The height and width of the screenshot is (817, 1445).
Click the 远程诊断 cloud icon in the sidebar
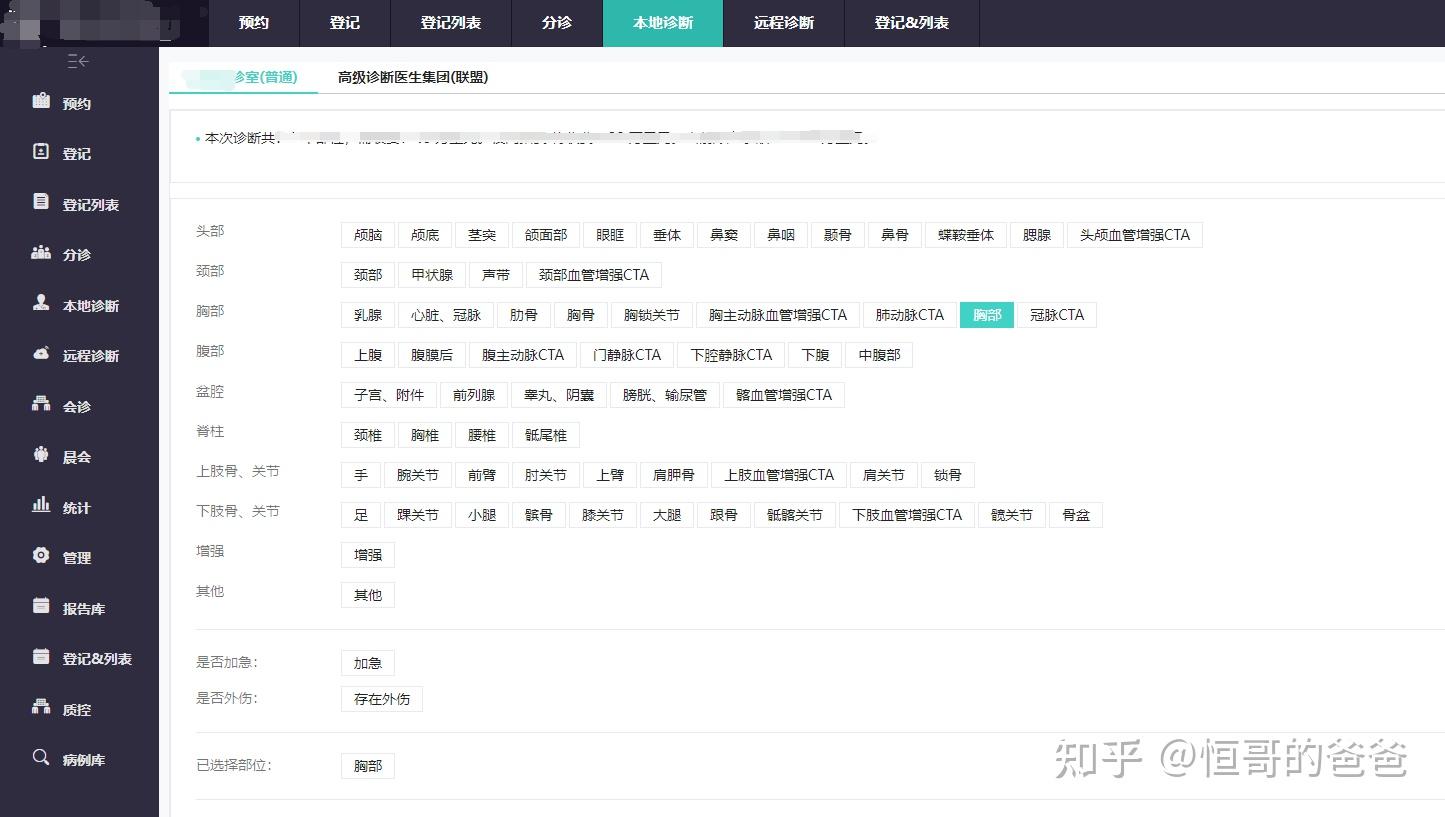41,353
